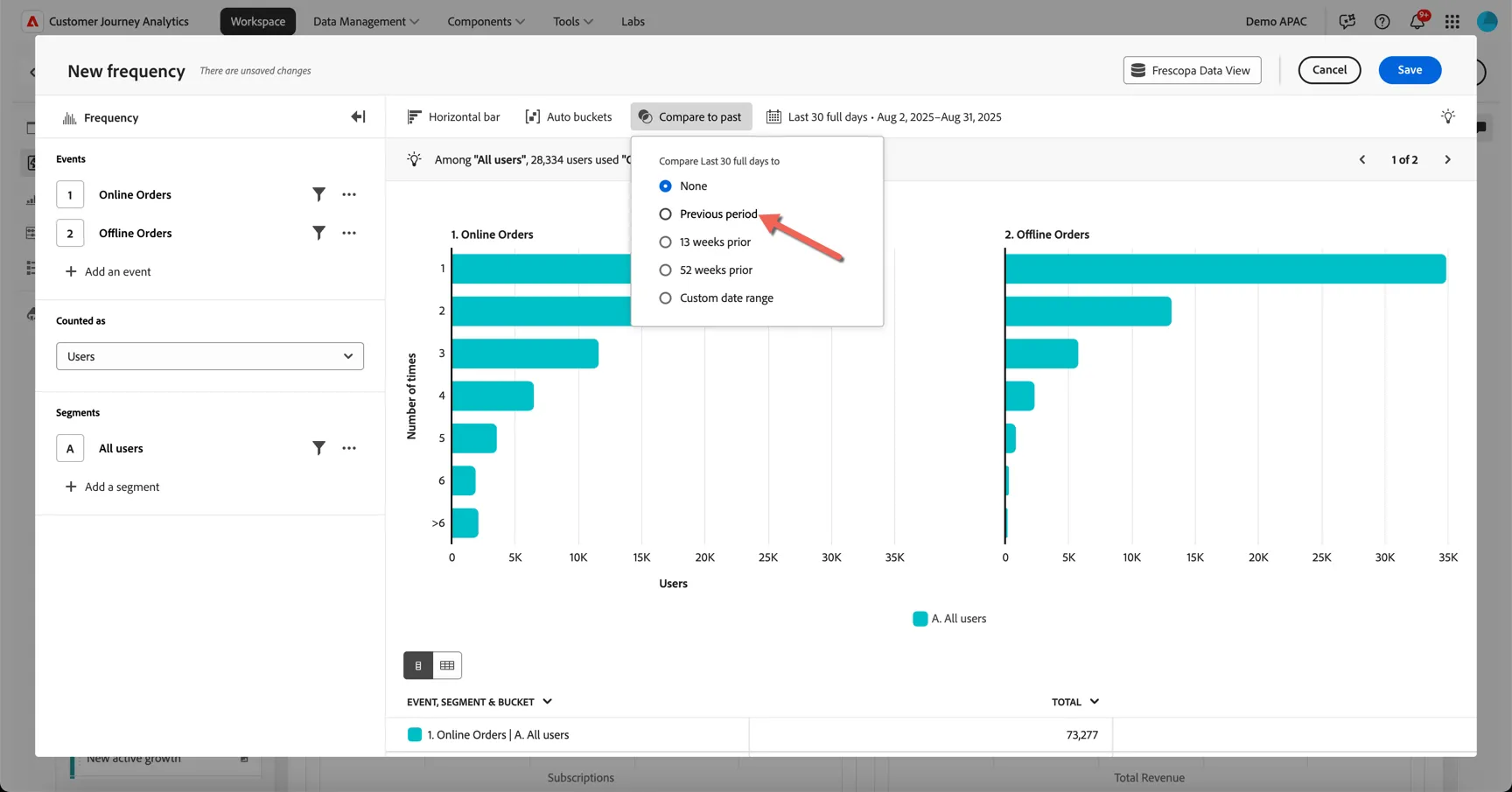Screen dimensions: 1512x792
Task: Open filter icon for Online Orders event
Action: (318, 194)
